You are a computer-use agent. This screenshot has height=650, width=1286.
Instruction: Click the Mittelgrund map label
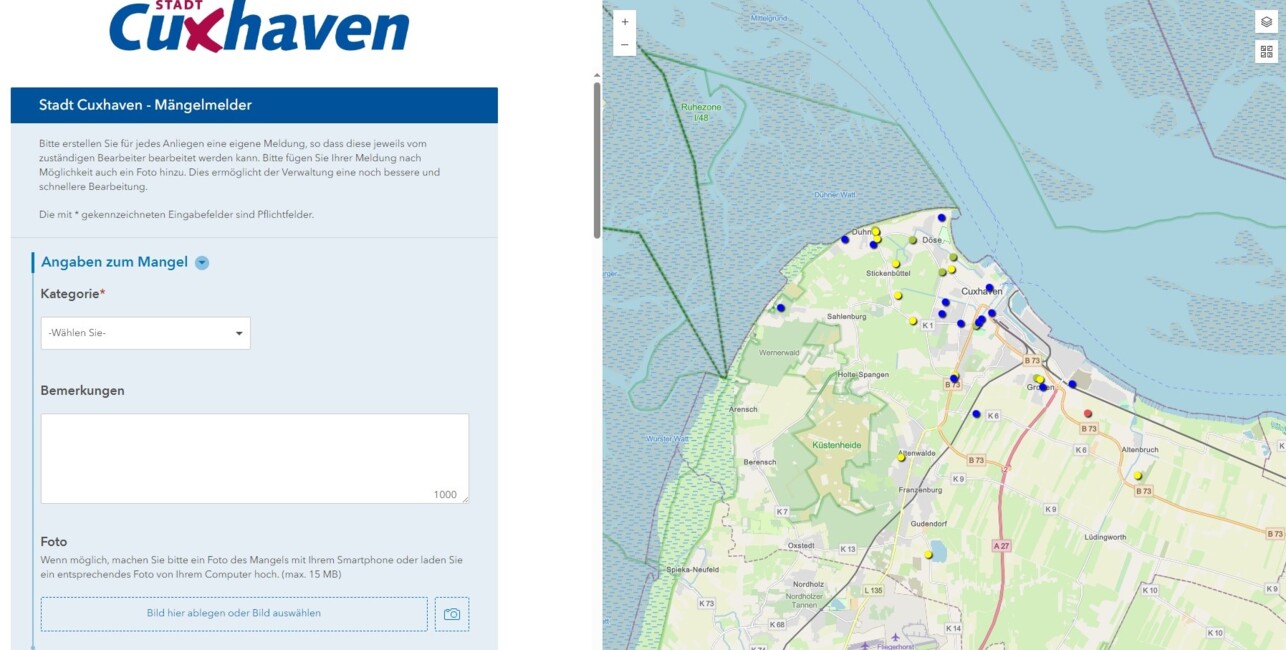[770, 18]
